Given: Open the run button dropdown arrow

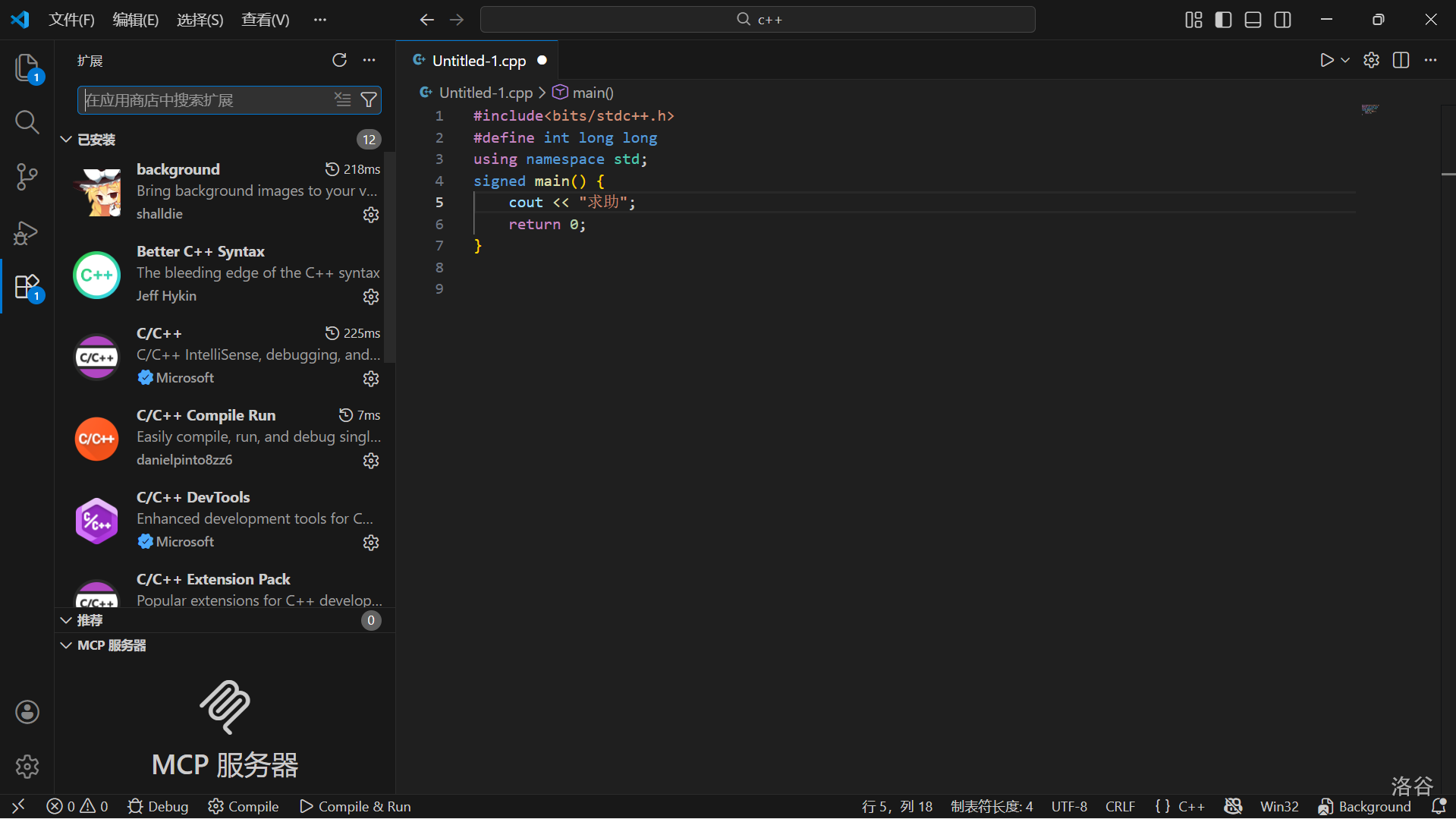Looking at the screenshot, I should (x=1345, y=60).
